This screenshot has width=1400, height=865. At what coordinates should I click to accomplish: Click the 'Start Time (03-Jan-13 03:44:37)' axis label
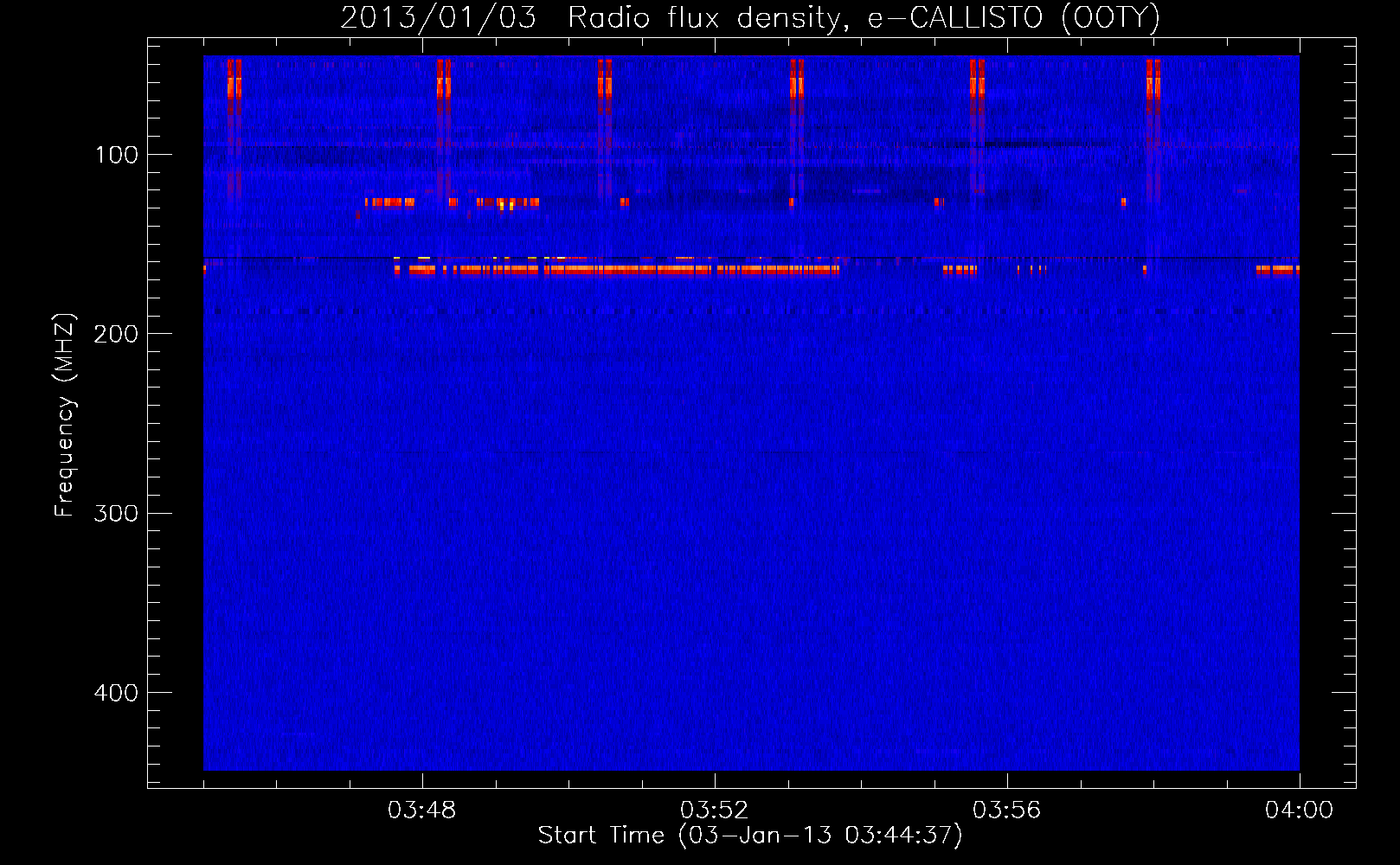coord(750,836)
